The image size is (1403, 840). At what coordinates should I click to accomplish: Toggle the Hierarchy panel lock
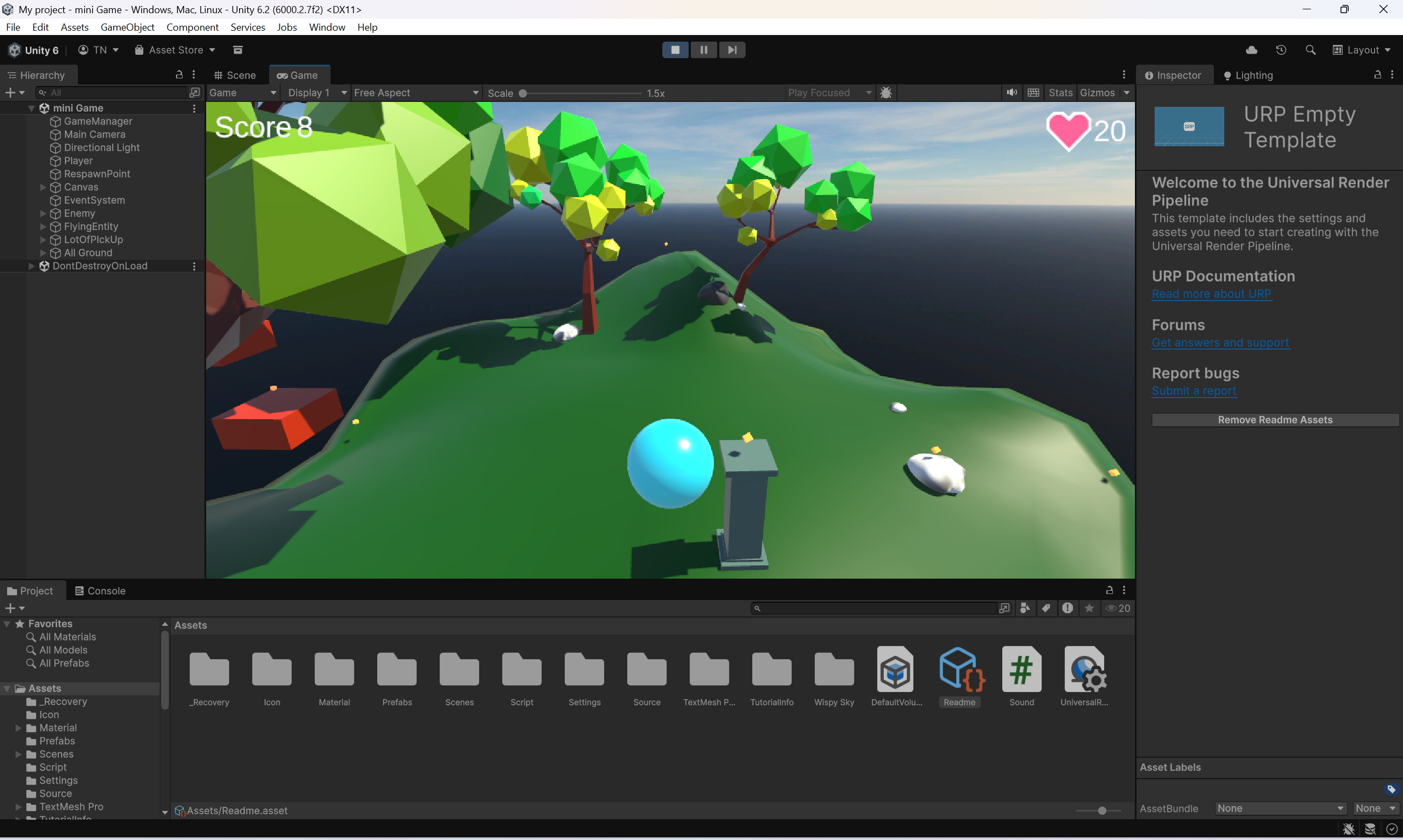click(179, 75)
